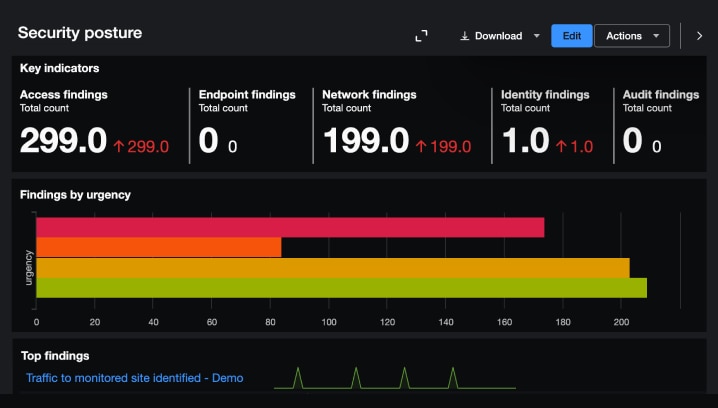
Task: Click the red trend arrow beside Identity findings
Action: [562, 146]
